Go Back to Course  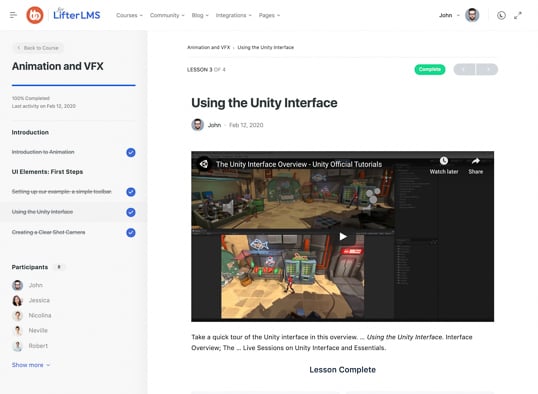click(x=38, y=48)
